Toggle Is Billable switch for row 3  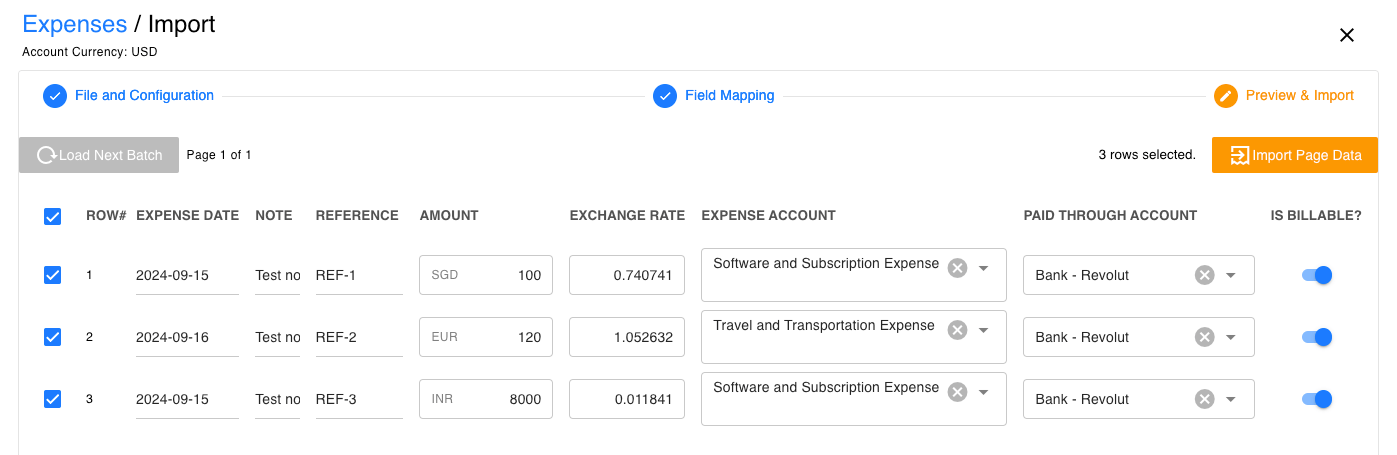[x=1317, y=399]
